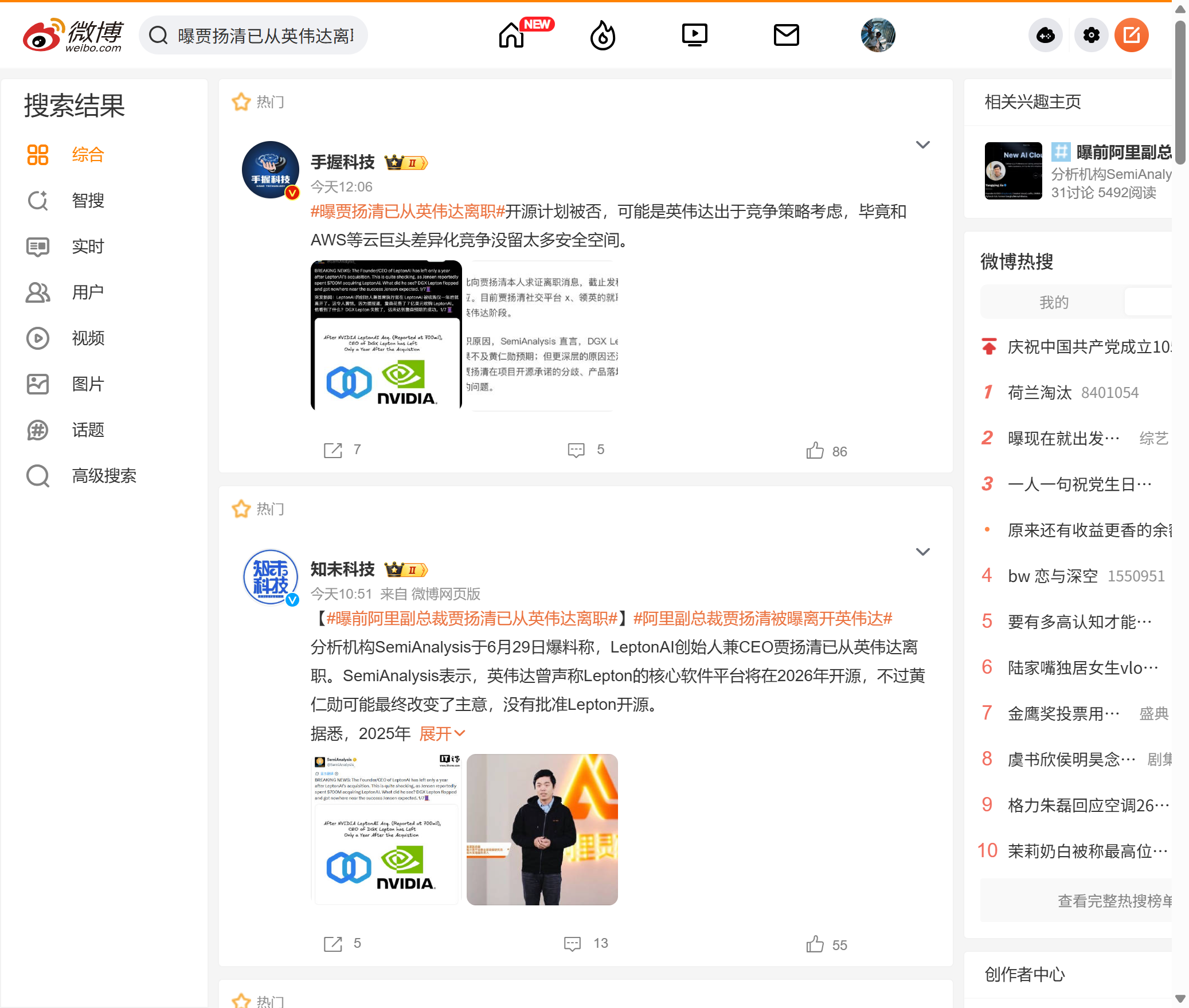This screenshot has width=1189, height=1008.
Task: Open 曝前阿里副总 topic thumbnail in sidebar
Action: tap(1013, 171)
